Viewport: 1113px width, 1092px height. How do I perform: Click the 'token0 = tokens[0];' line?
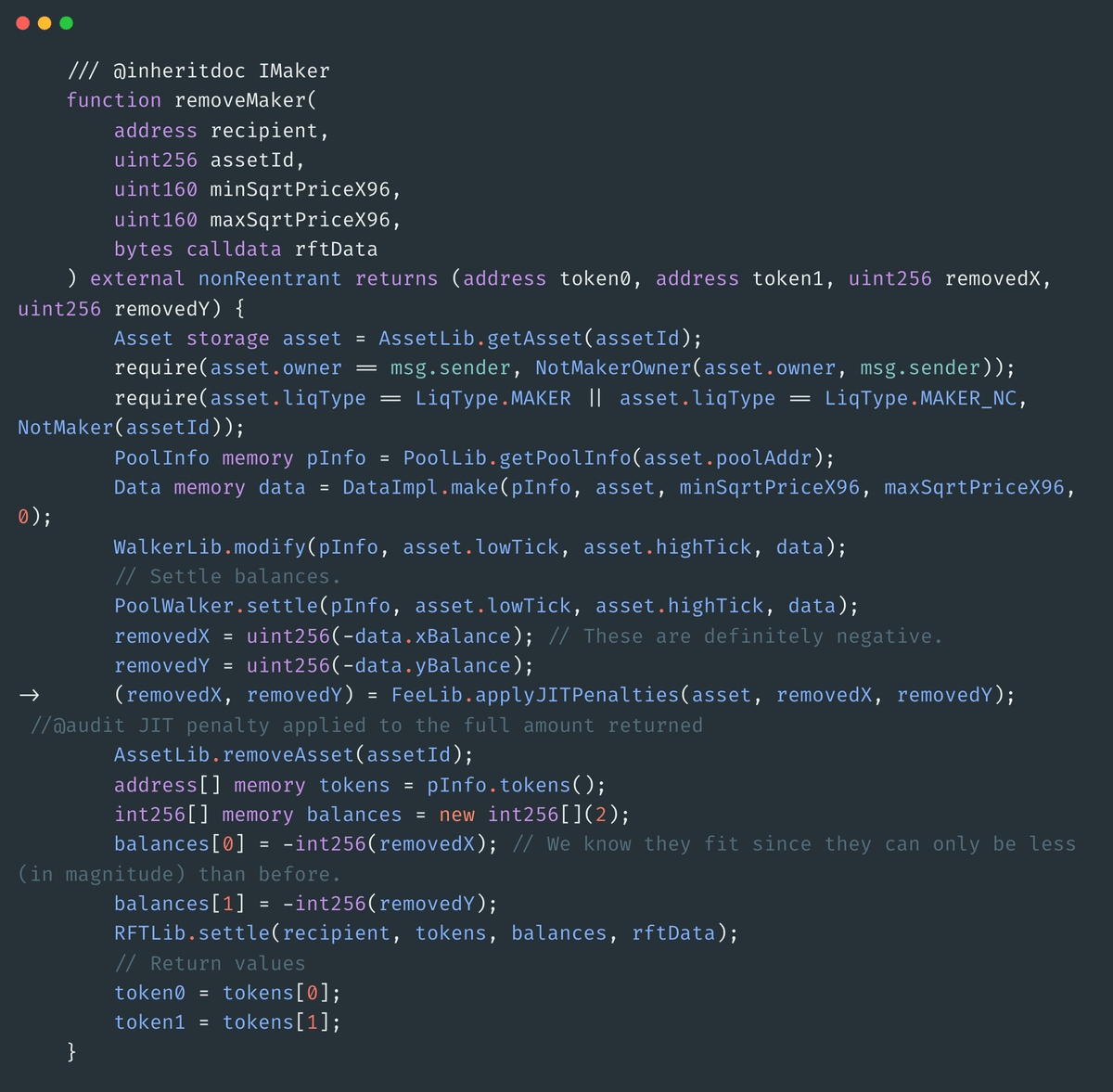(x=227, y=994)
